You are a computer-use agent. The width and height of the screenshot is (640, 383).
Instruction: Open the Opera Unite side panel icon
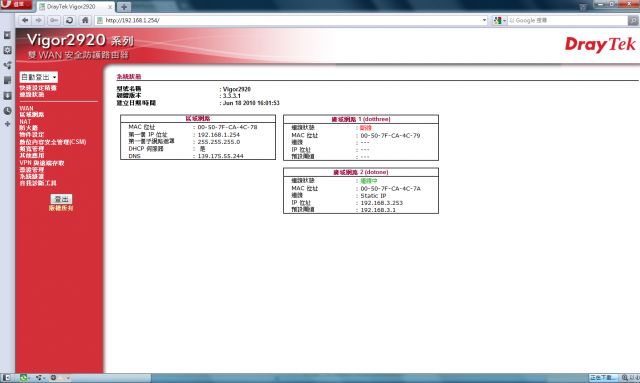pyautogui.click(x=7, y=65)
